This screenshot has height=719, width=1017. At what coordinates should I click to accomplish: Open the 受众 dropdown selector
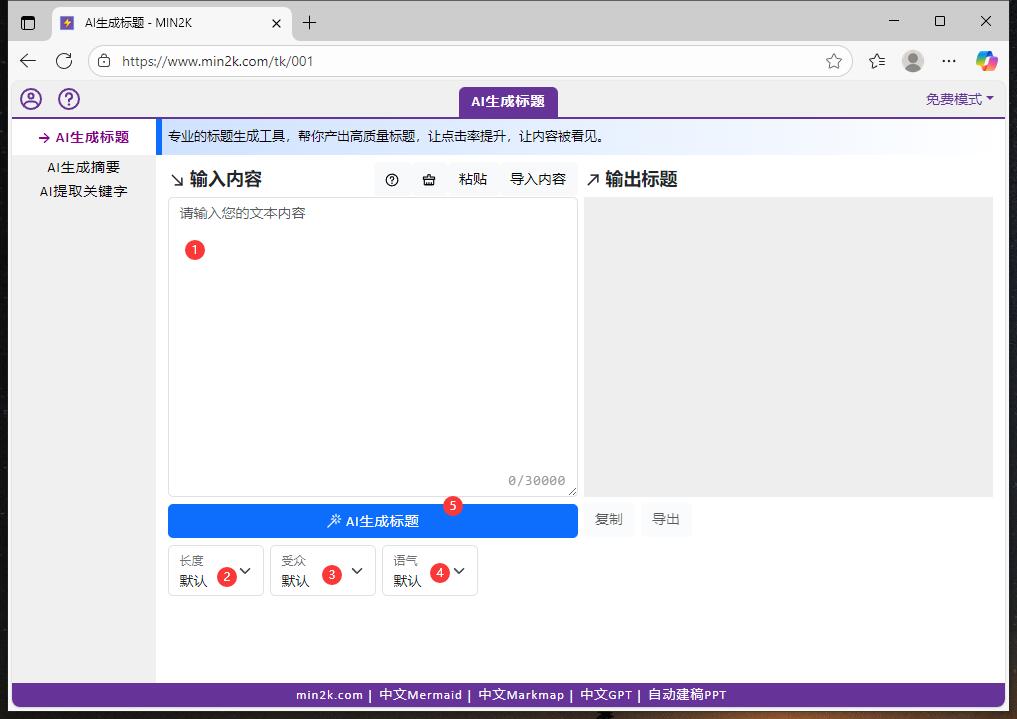coord(322,570)
